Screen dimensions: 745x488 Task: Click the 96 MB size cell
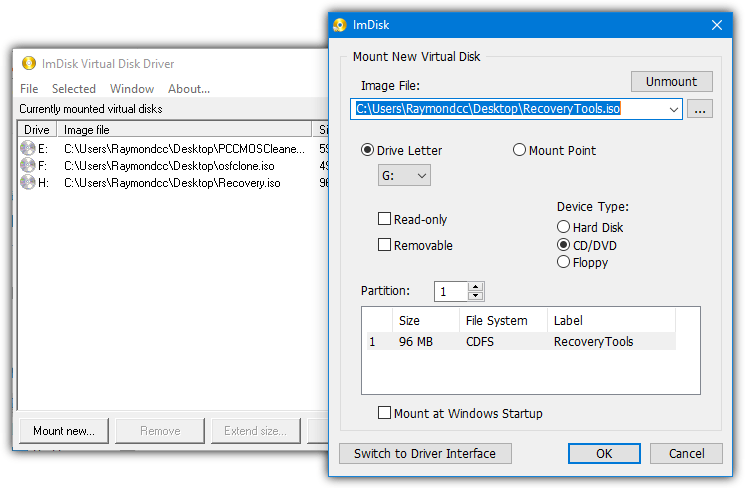click(416, 342)
